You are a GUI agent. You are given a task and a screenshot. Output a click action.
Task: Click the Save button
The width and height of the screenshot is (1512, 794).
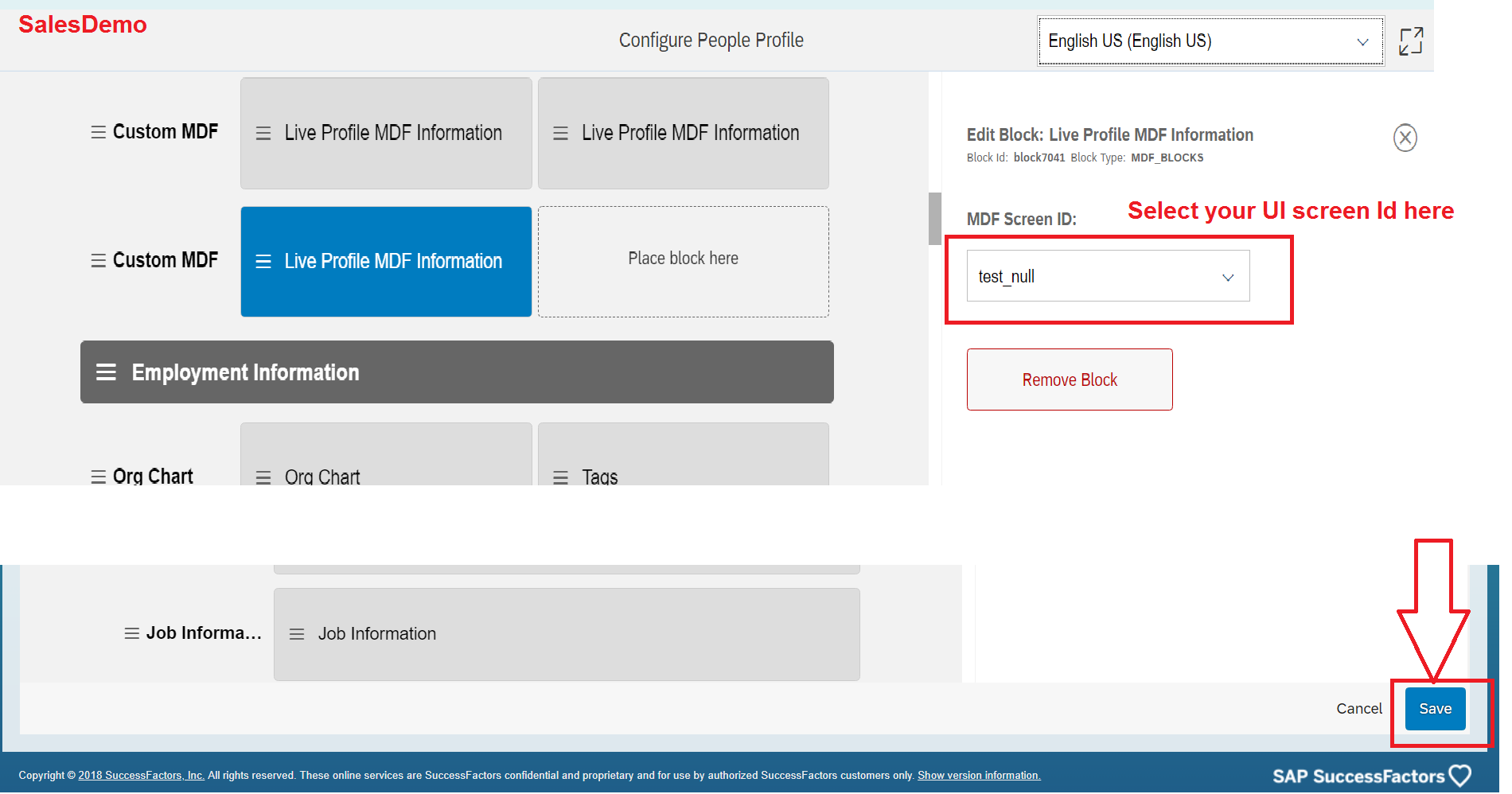1435,708
